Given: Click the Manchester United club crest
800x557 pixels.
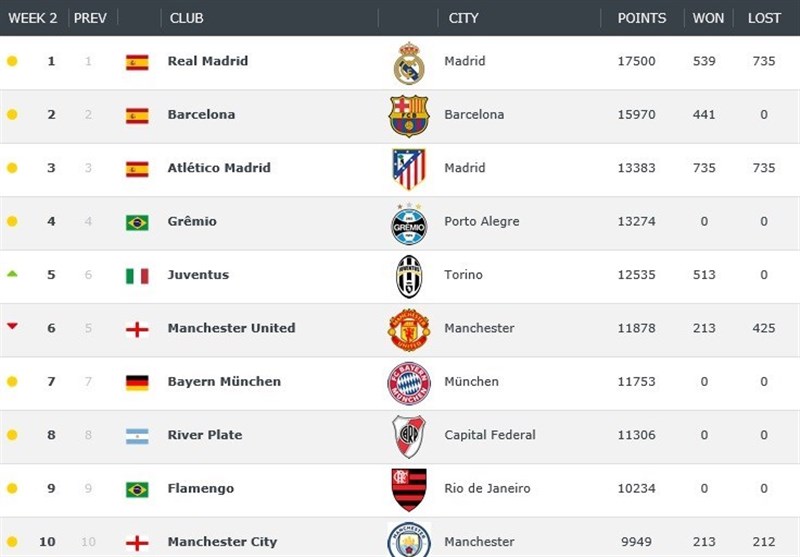Looking at the screenshot, I should 409,330.
